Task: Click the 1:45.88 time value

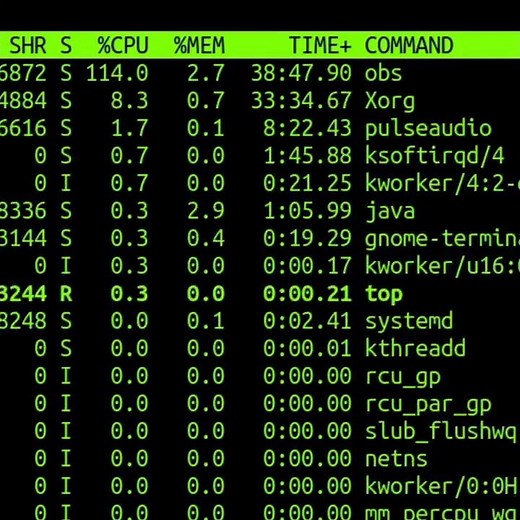Action: point(308,156)
